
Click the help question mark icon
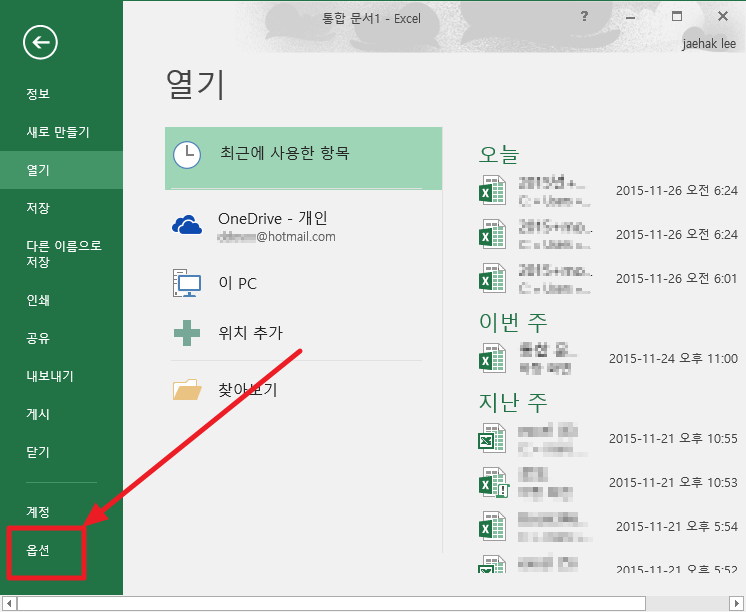pos(584,17)
